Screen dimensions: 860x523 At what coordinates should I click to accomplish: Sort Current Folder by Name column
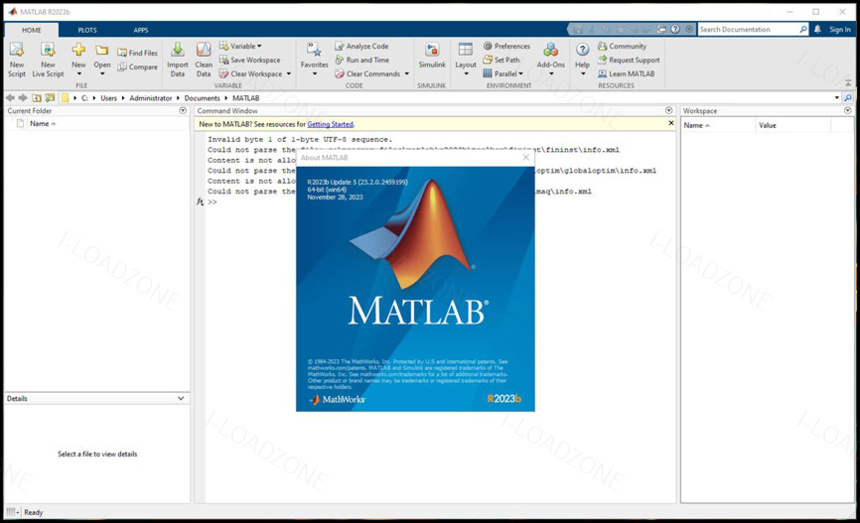click(x=43, y=123)
